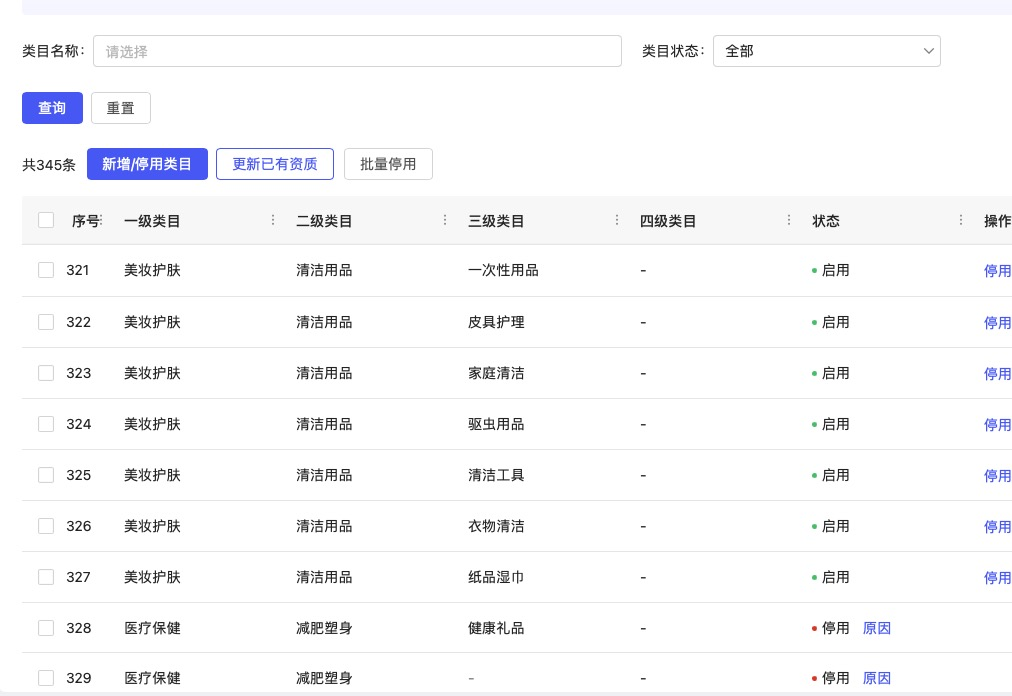Open the 一级类目 column options icon
The image size is (1012, 696).
click(x=273, y=220)
